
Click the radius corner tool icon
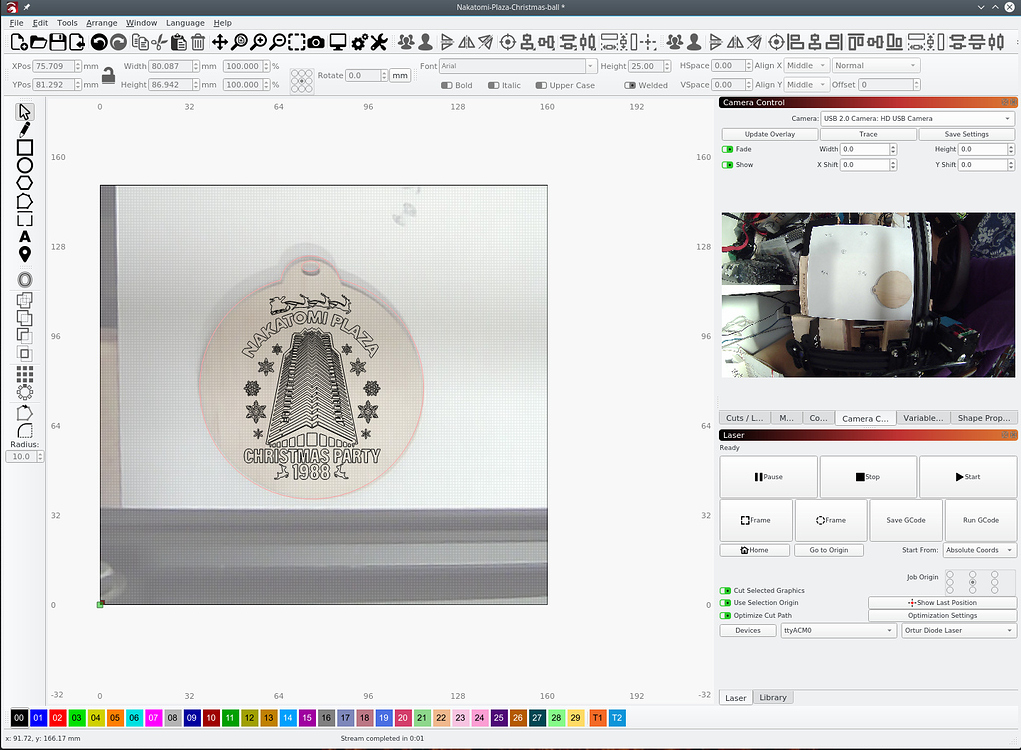25,430
